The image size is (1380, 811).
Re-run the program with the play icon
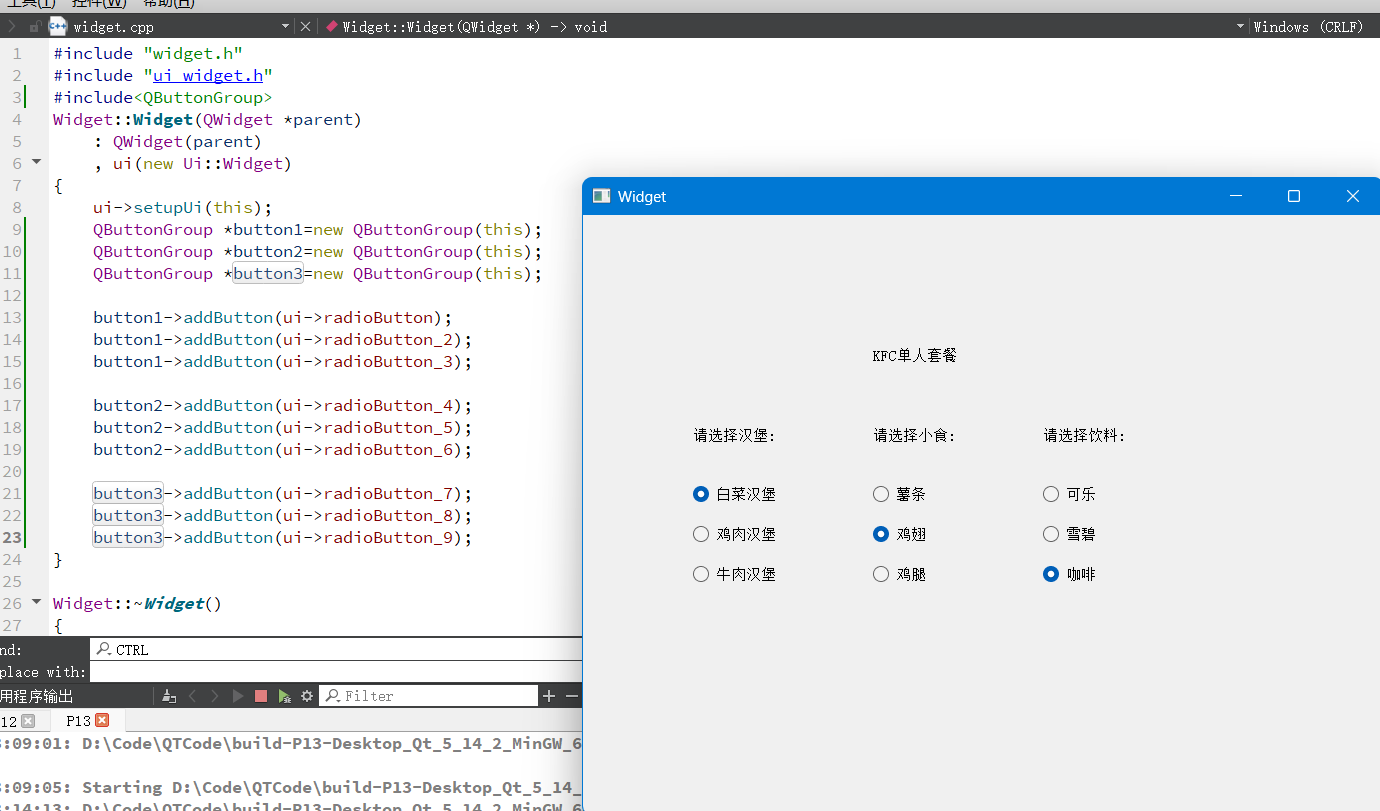238,696
